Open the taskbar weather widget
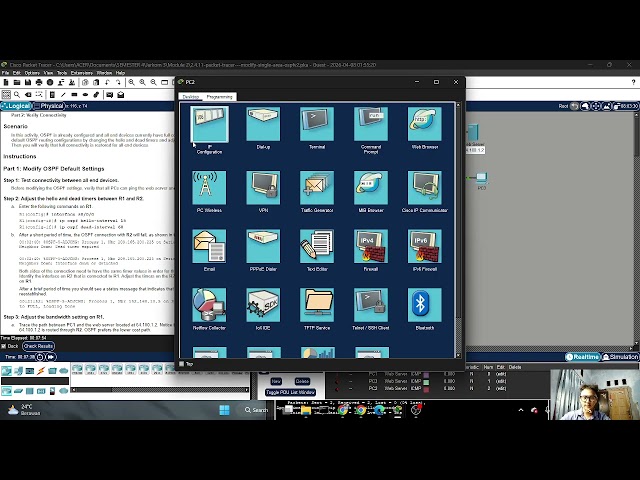This screenshot has height=480, width=640. click(x=24, y=410)
